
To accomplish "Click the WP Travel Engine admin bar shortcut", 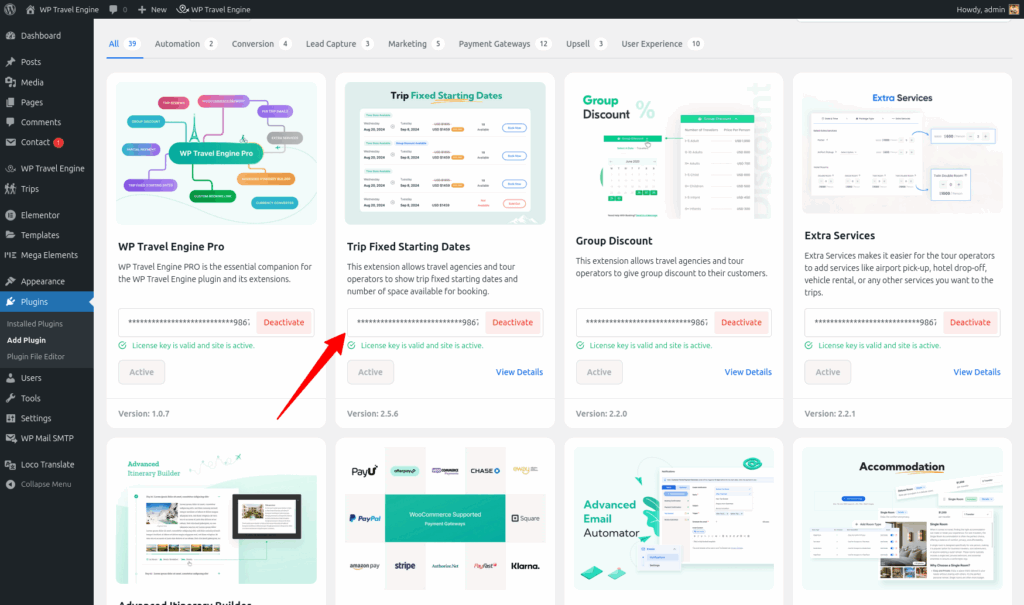I will (x=214, y=9).
